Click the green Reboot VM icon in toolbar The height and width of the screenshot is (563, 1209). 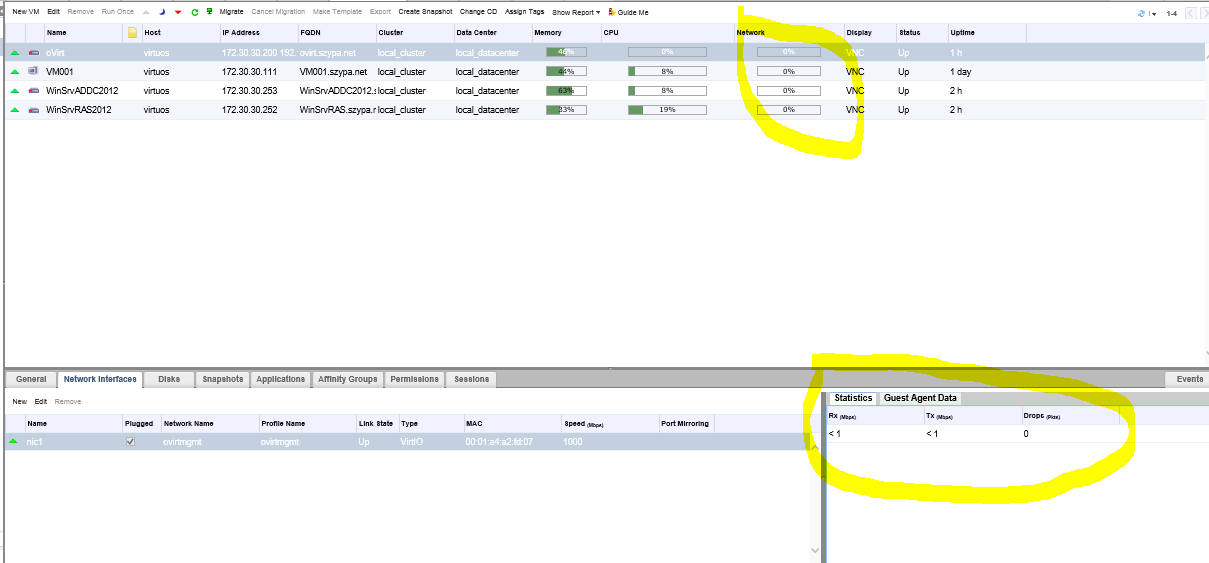(x=194, y=12)
